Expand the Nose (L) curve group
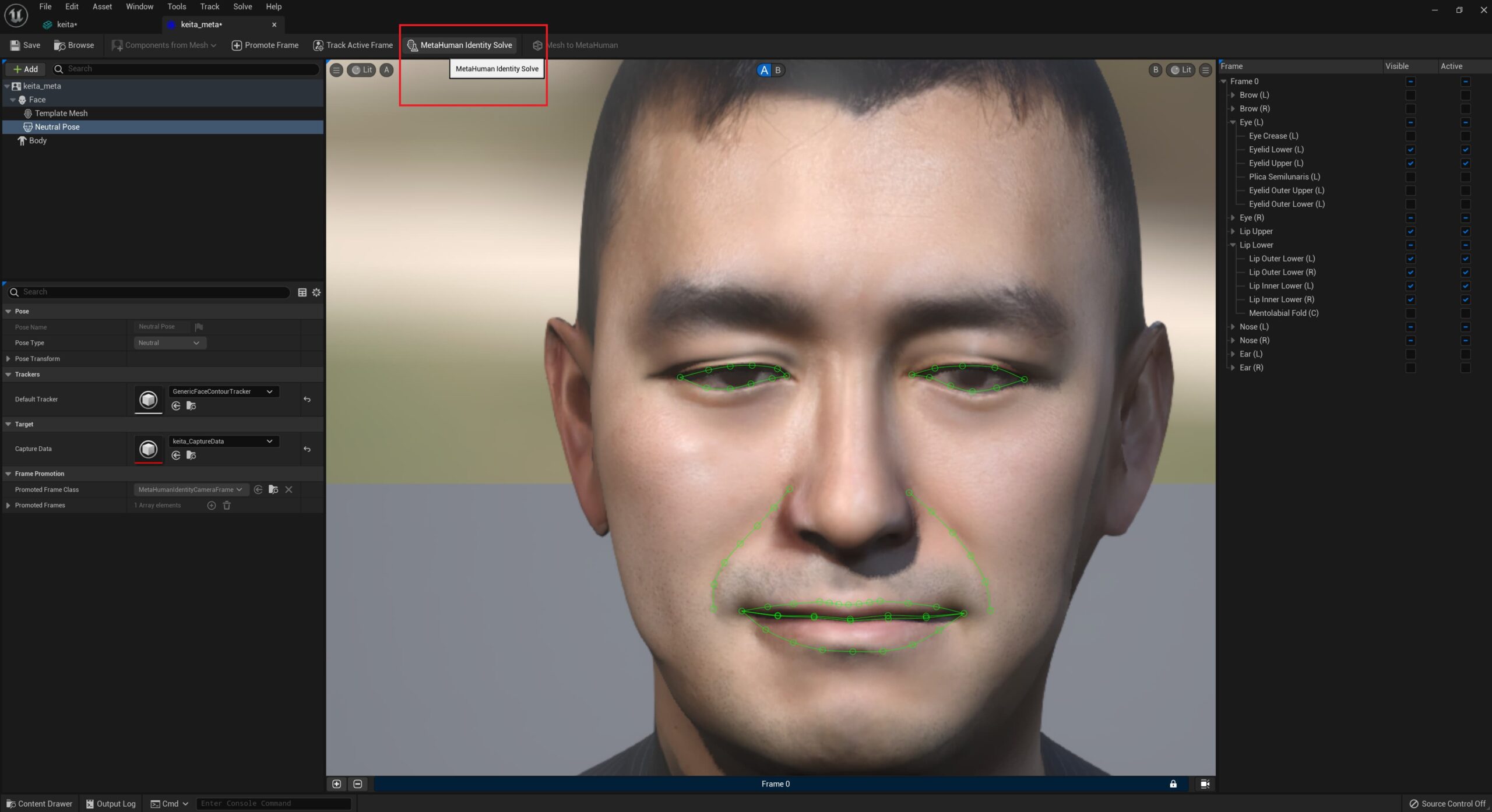 [1233, 327]
